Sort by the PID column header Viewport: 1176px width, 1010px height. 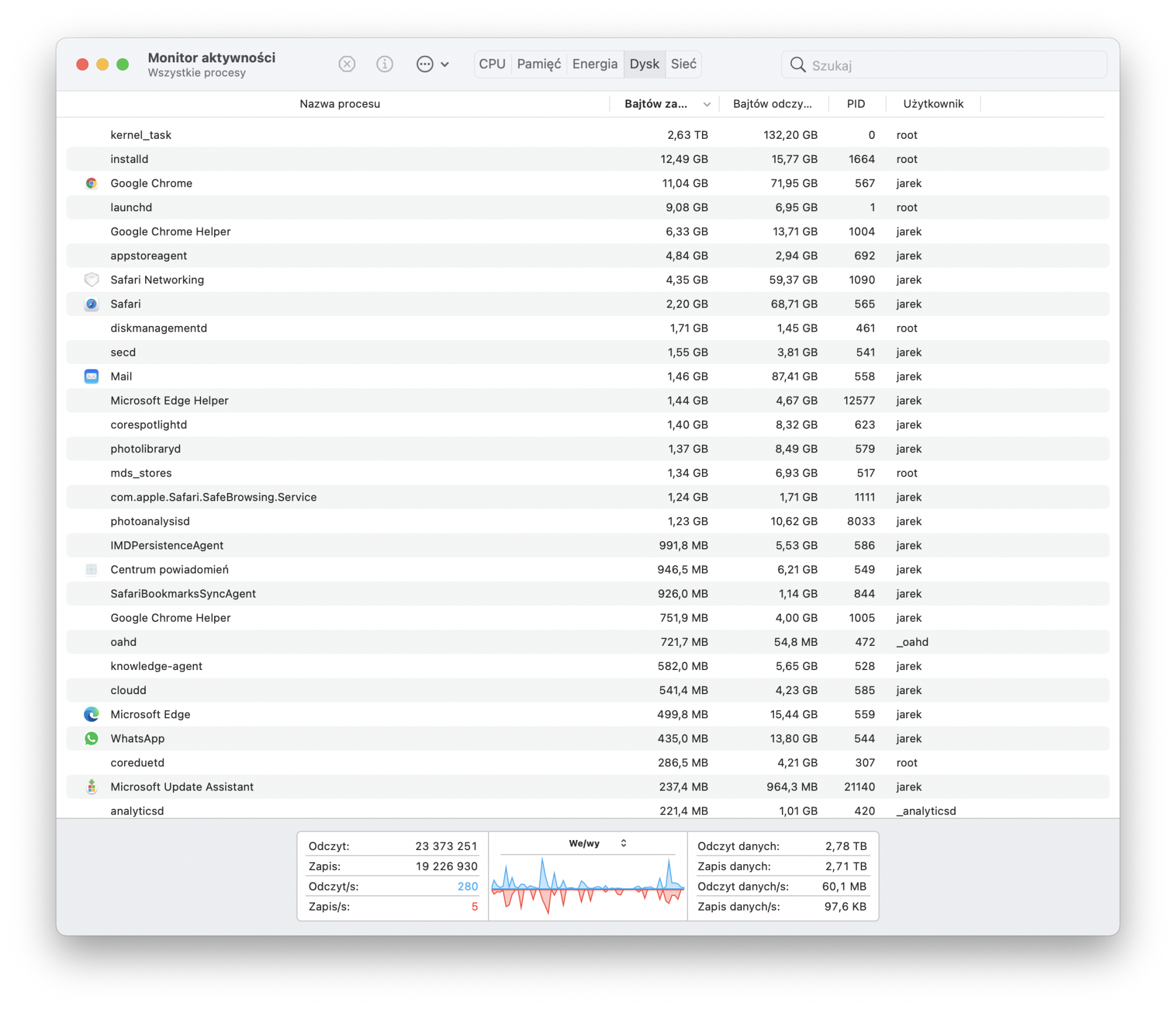[x=856, y=104]
